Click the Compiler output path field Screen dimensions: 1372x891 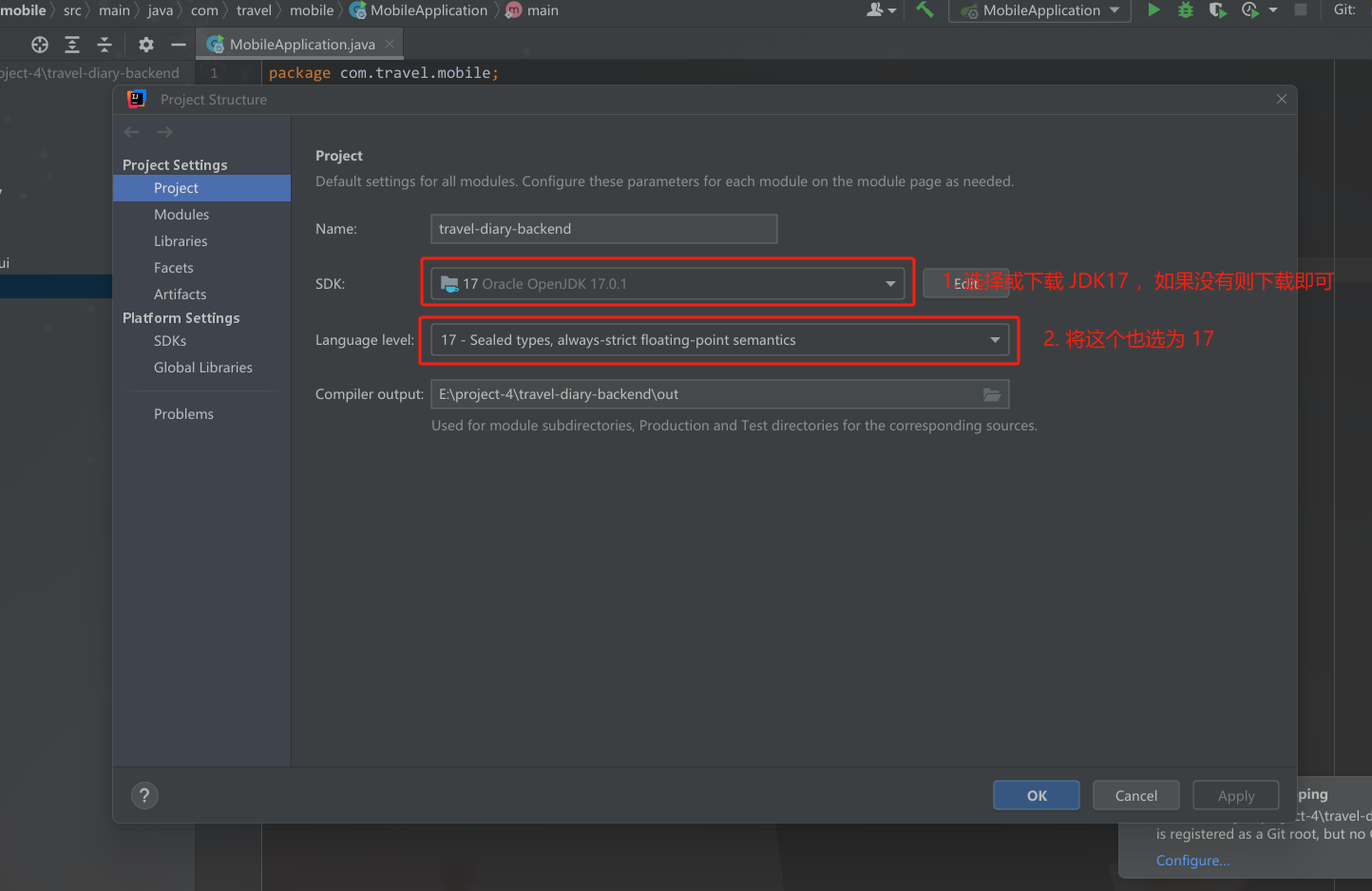point(720,394)
